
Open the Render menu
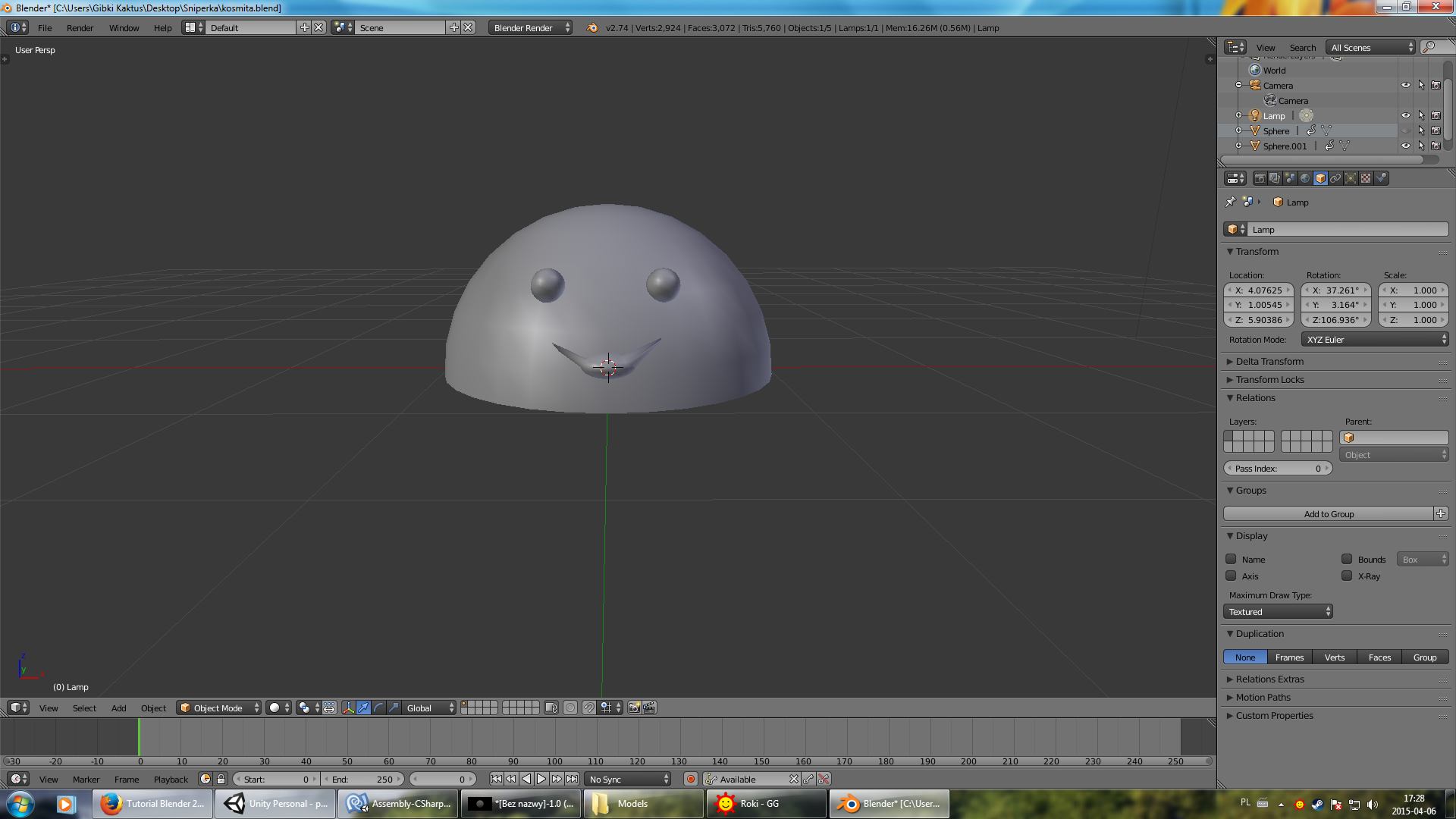coord(80,27)
